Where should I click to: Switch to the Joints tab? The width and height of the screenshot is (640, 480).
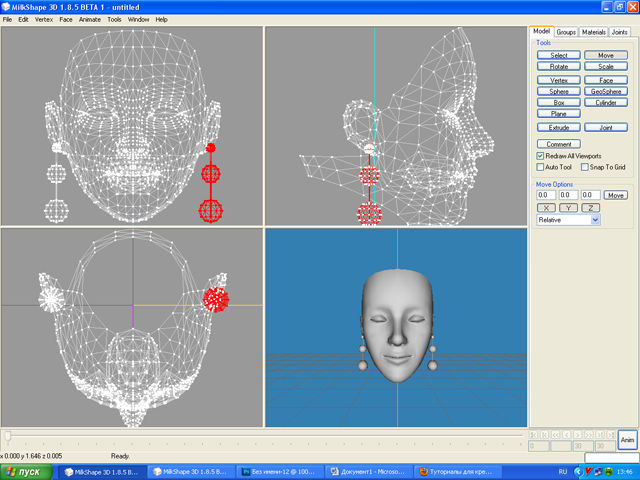(620, 32)
